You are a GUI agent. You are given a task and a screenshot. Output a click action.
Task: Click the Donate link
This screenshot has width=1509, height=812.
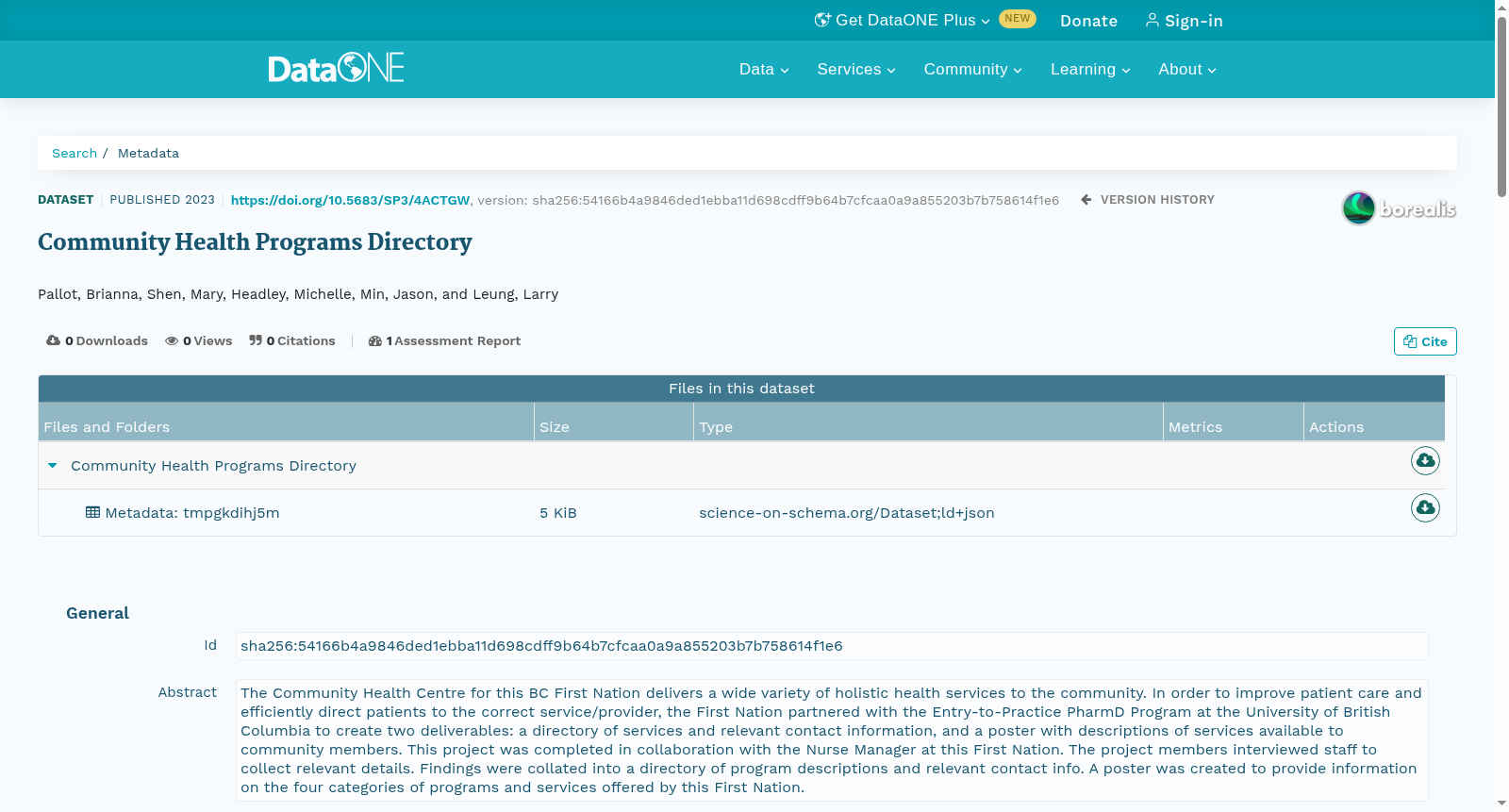(1088, 21)
